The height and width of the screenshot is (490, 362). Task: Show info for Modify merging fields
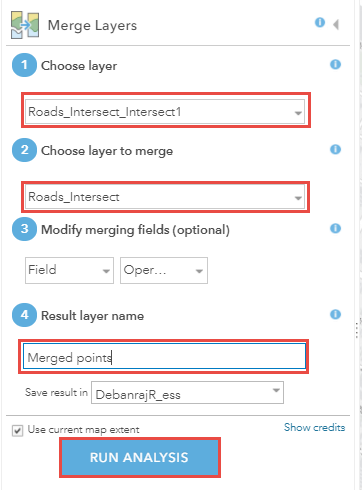335,228
